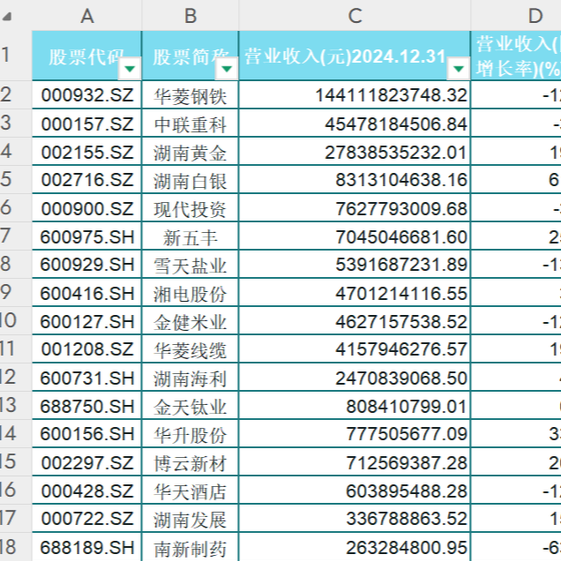561x561 pixels.
Task: Click cell 5391687231.89
Action: point(355,264)
